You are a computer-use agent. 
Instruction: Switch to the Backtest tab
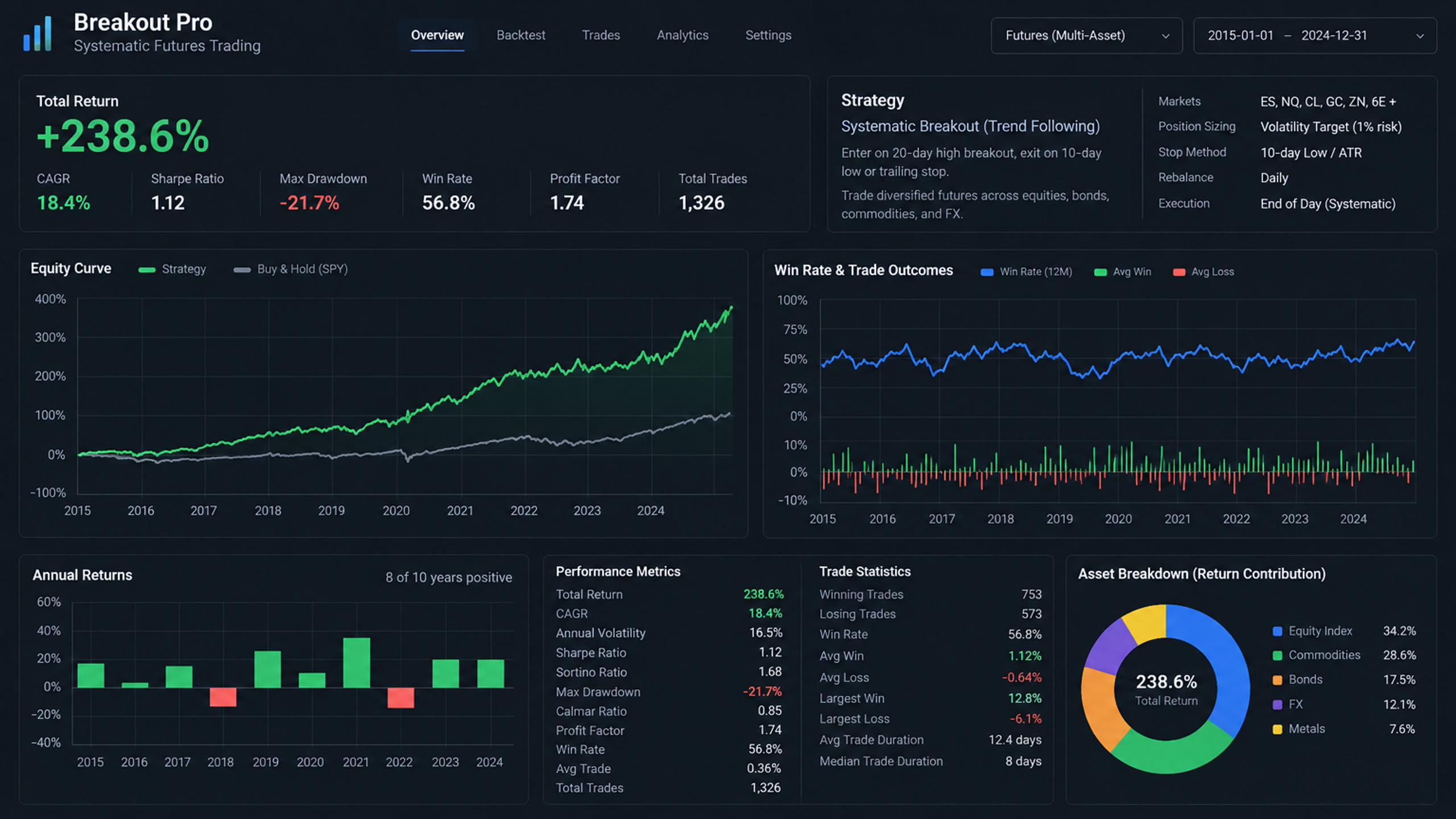[x=520, y=35]
